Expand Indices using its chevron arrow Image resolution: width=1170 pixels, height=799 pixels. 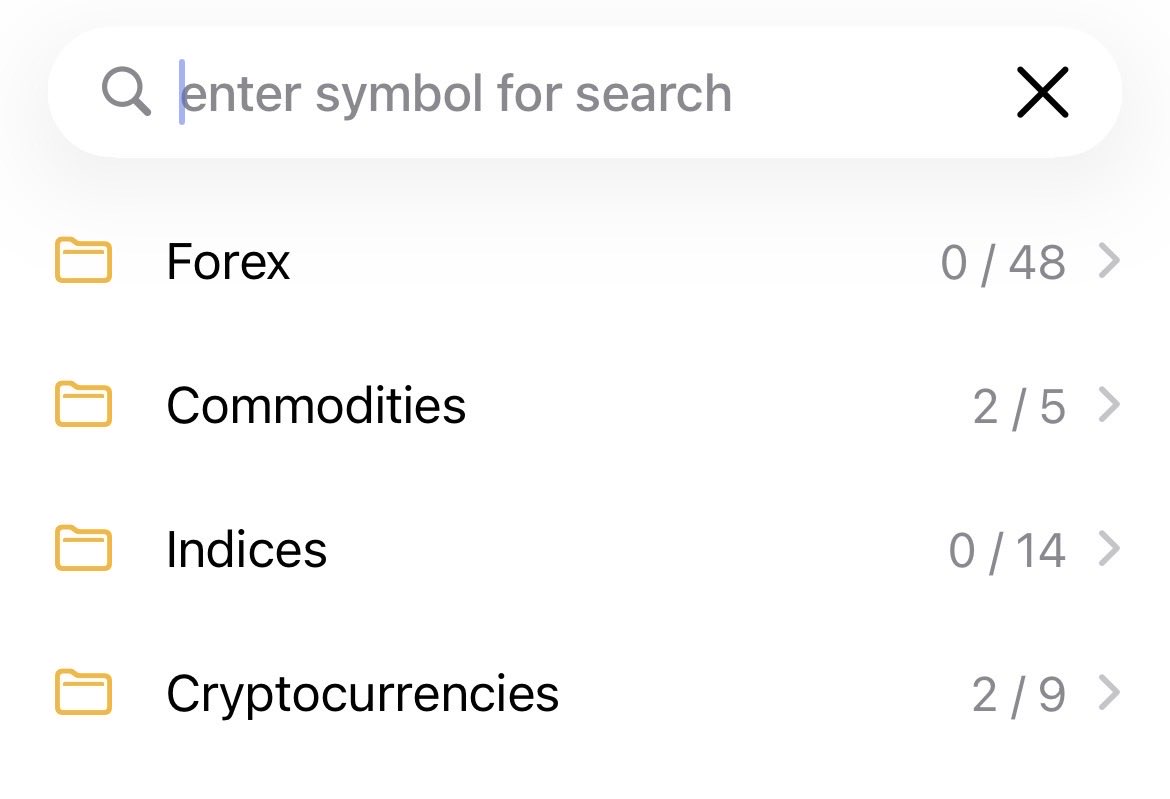click(1108, 549)
